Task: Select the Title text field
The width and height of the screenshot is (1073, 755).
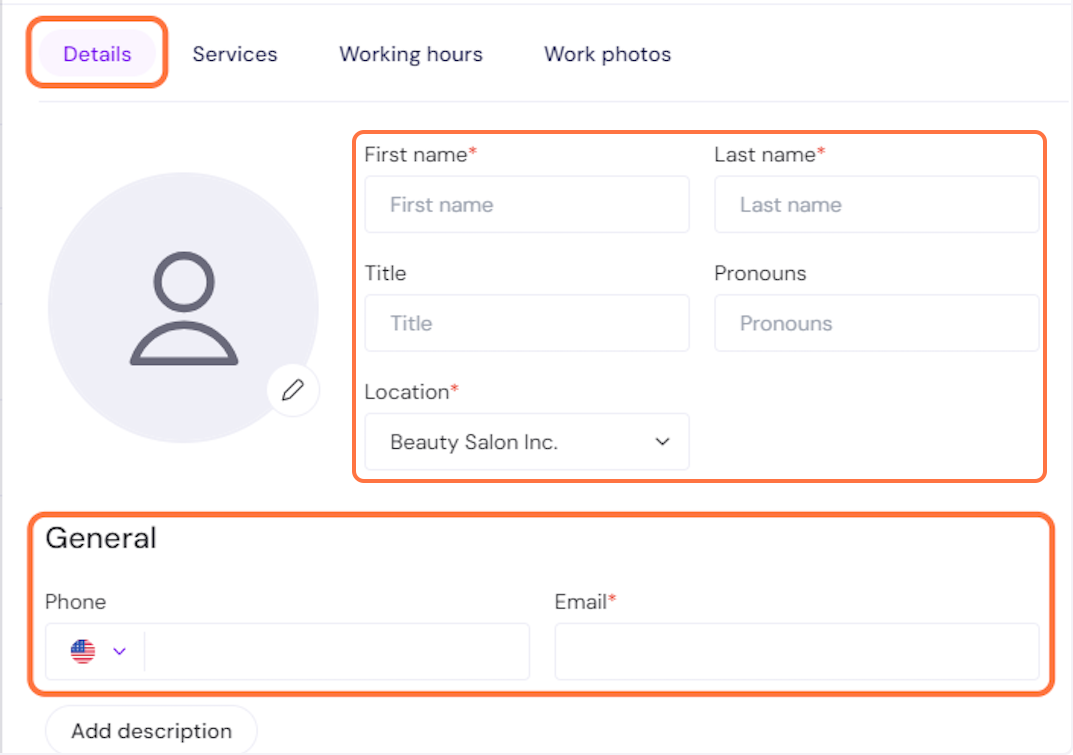Action: (x=527, y=323)
